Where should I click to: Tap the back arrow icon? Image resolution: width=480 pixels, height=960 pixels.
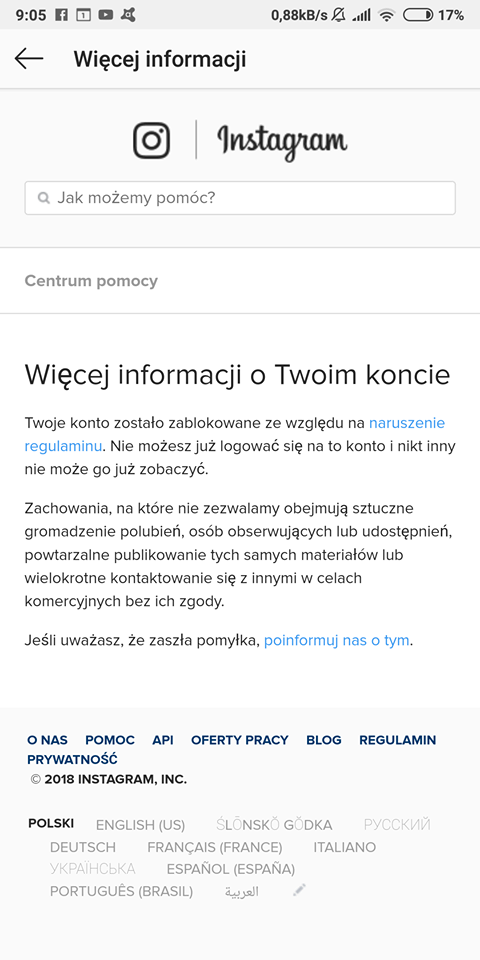point(29,59)
